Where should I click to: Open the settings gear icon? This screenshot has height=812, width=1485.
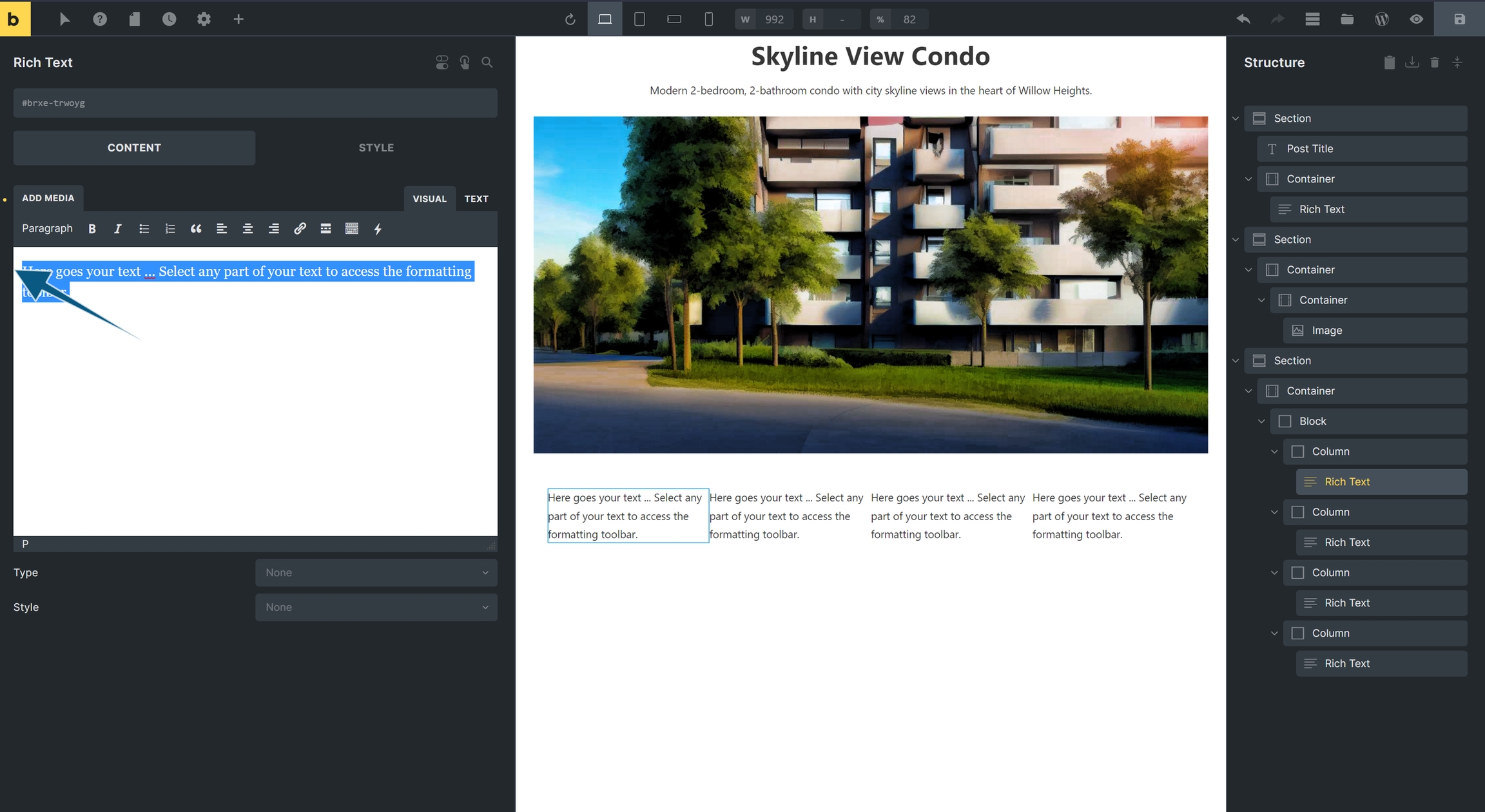[204, 19]
